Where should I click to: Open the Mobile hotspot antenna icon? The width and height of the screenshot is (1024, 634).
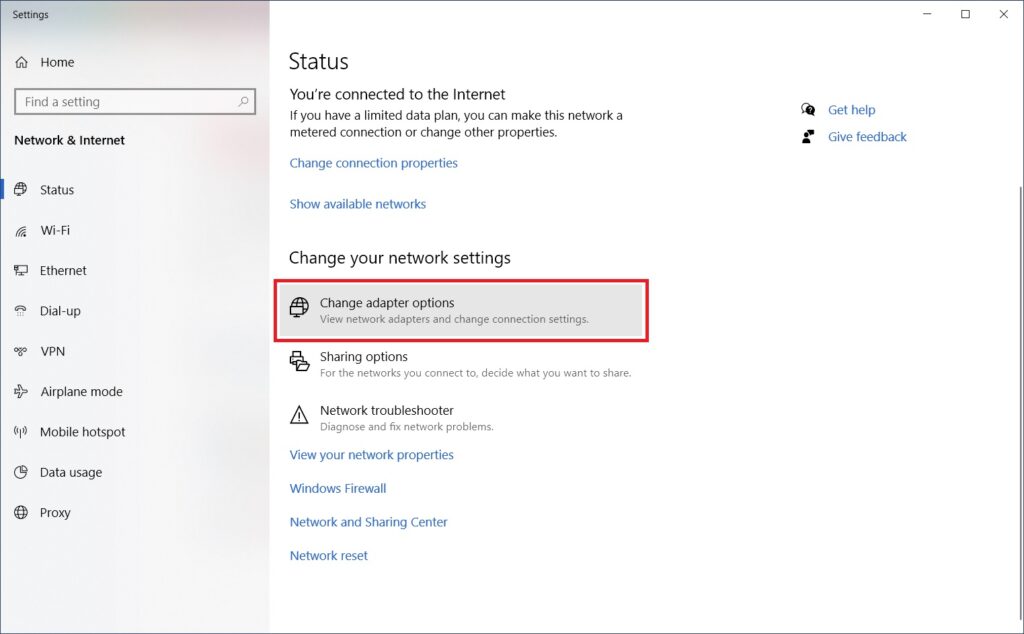pos(21,432)
